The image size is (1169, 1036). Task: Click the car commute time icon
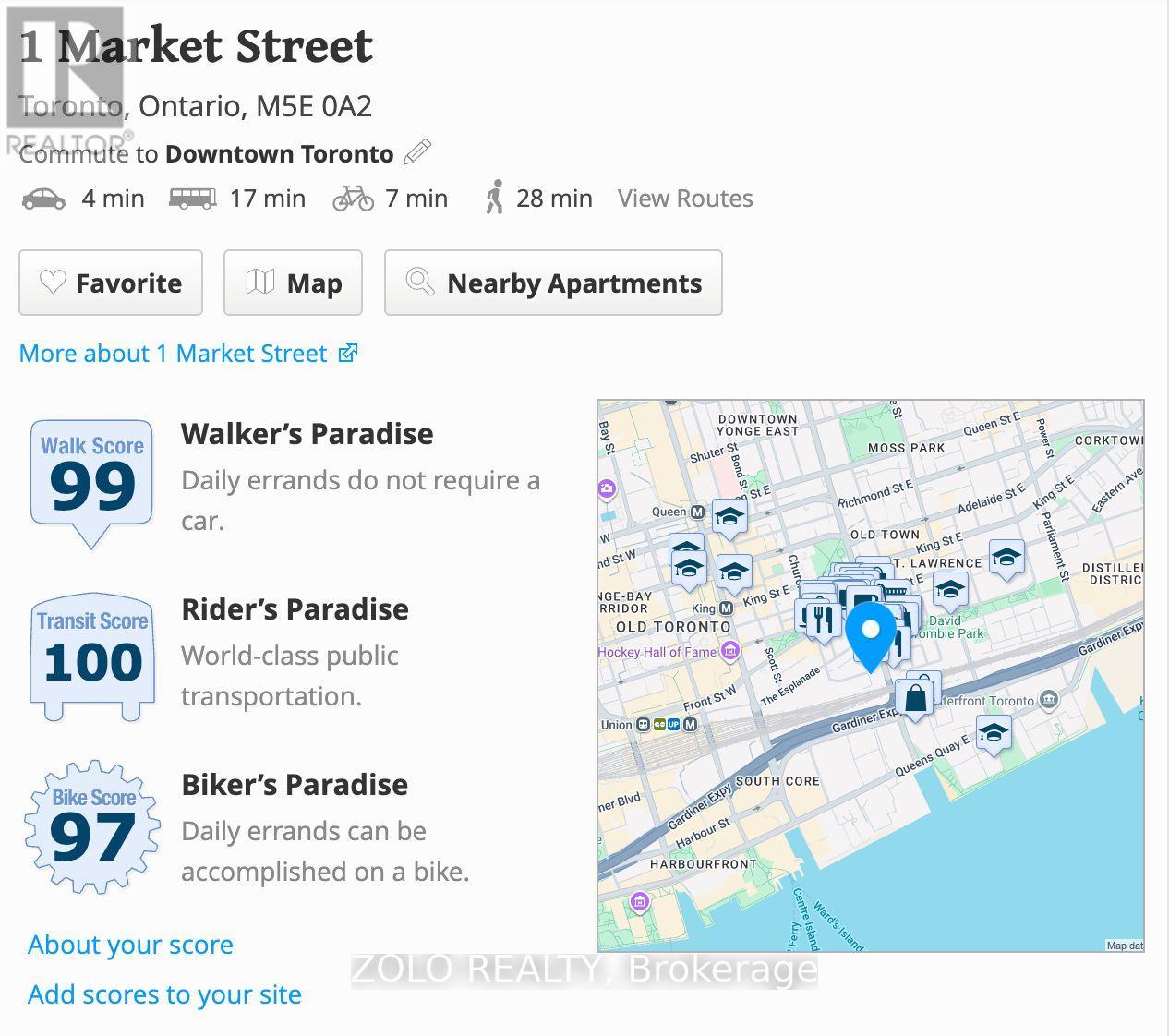point(43,199)
